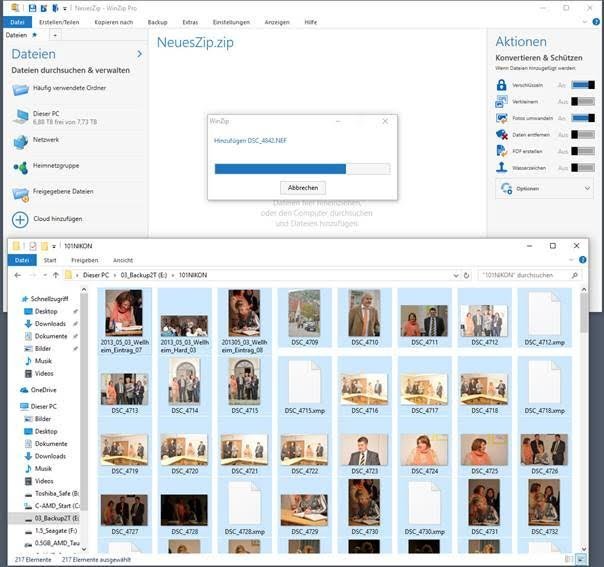The image size is (604, 567).
Task: Click Abbrechen in WinZip dialog
Action: click(x=303, y=188)
